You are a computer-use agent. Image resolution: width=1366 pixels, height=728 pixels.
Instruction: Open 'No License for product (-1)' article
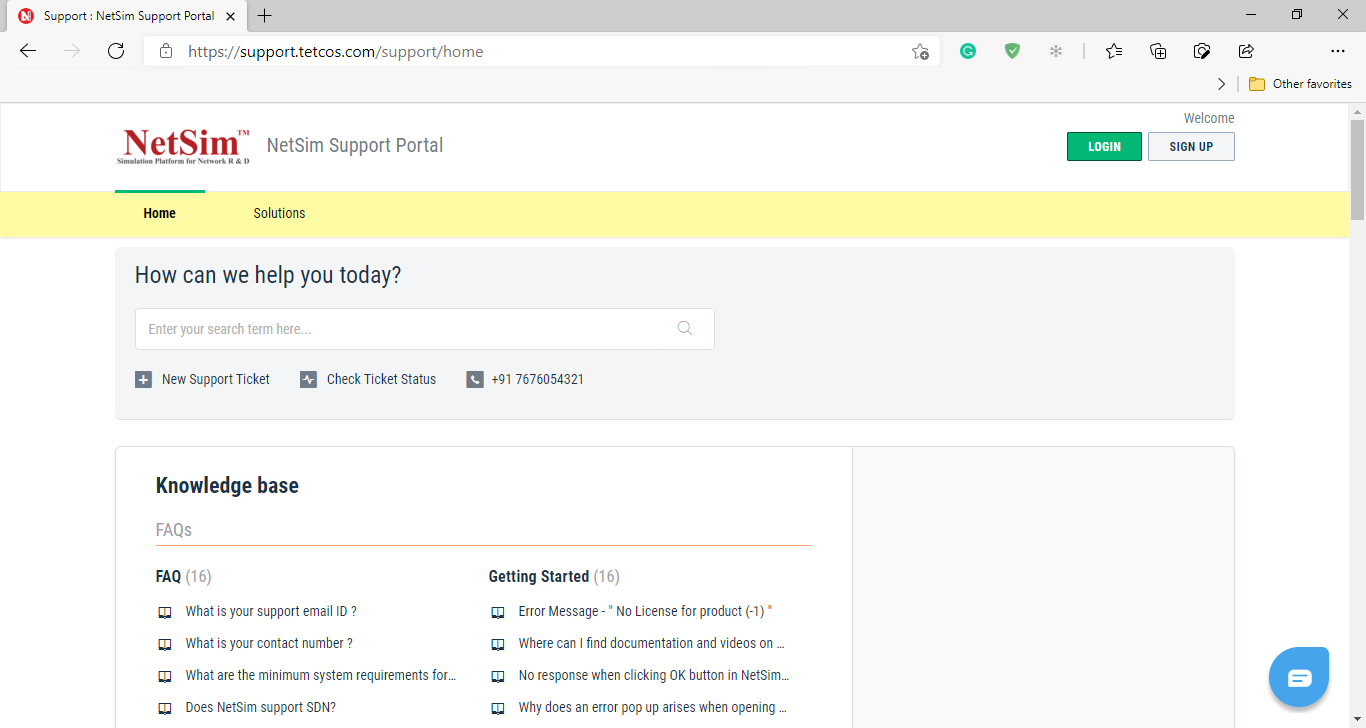tap(646, 611)
